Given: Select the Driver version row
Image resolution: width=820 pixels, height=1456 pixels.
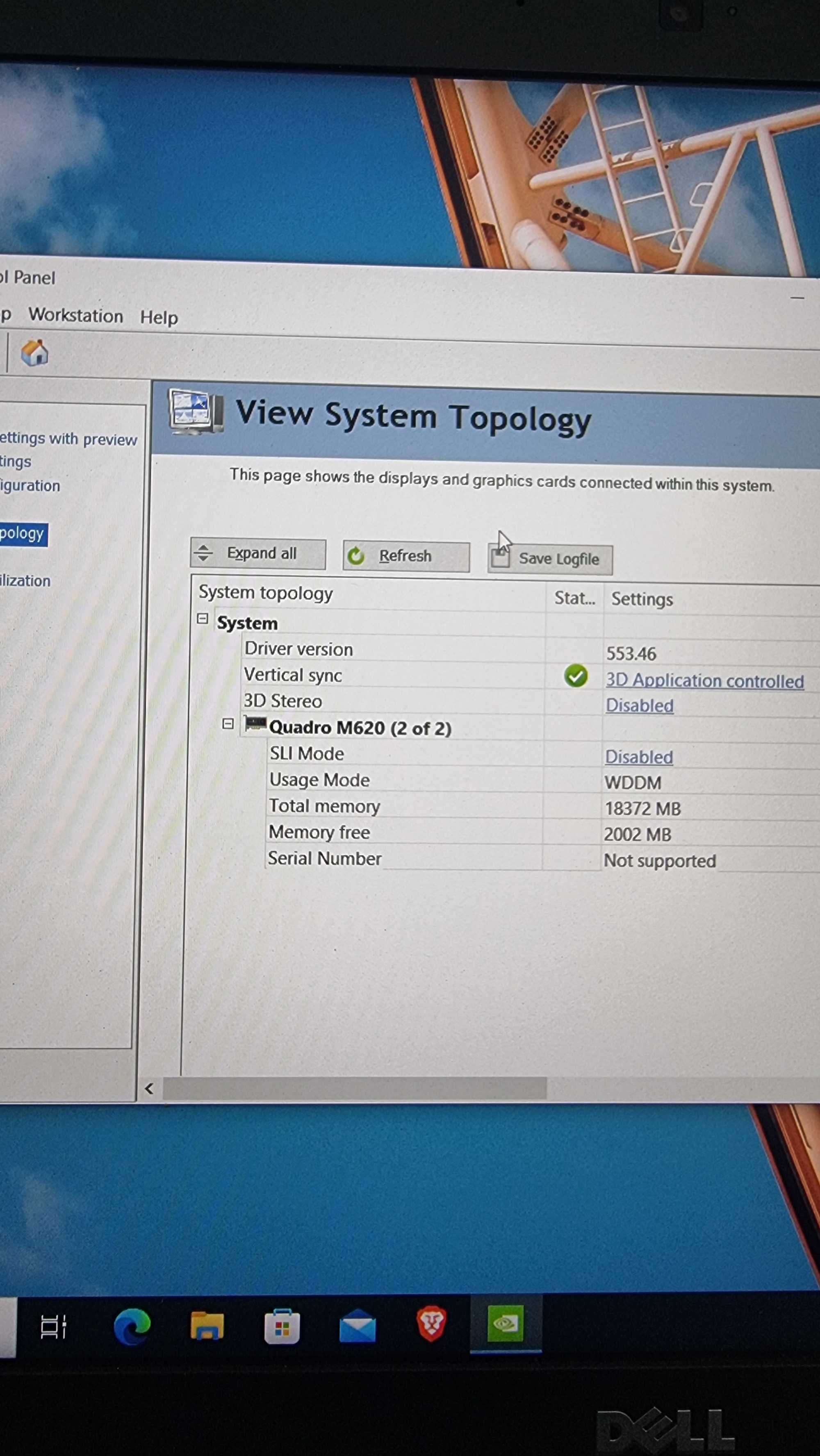Looking at the screenshot, I should point(298,649).
